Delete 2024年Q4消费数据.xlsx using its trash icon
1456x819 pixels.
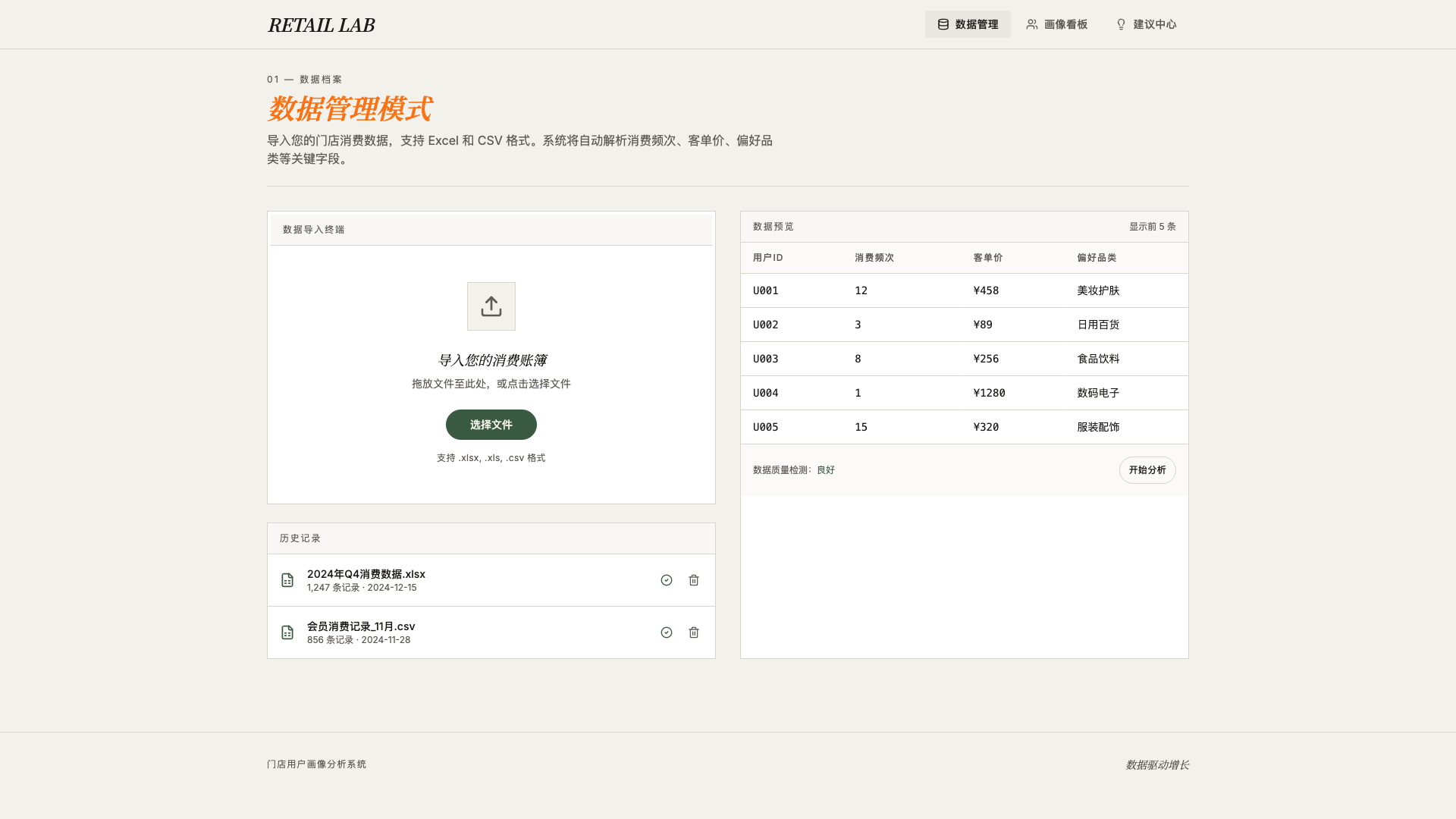pos(693,579)
